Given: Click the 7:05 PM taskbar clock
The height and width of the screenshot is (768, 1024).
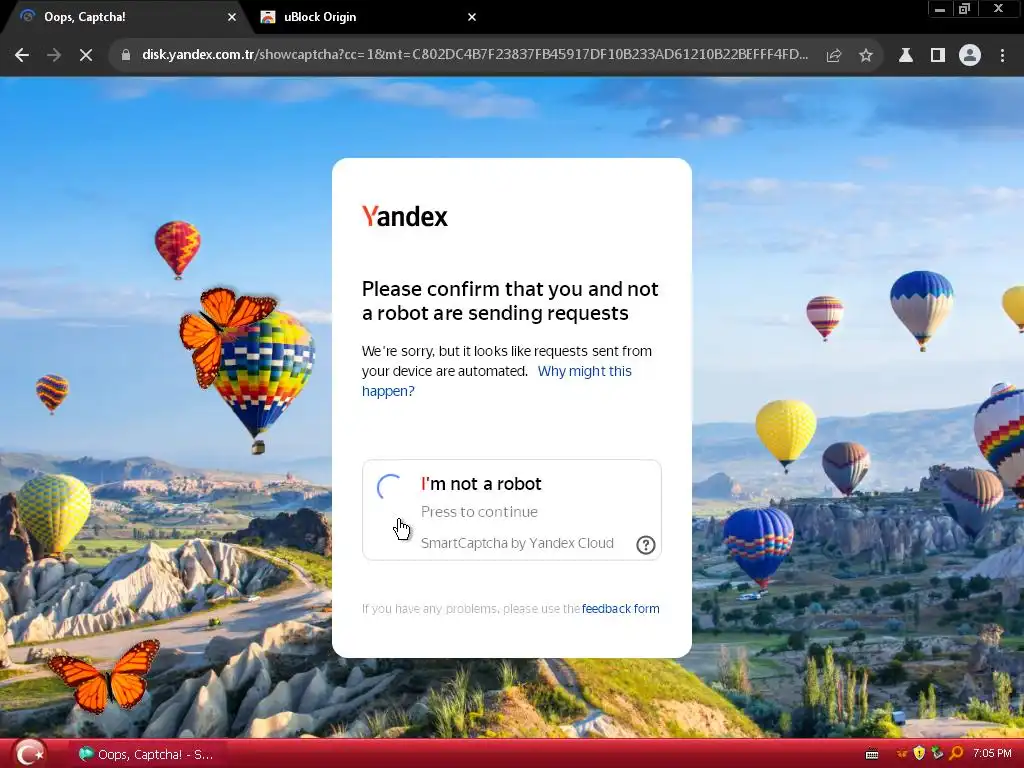Looking at the screenshot, I should [992, 754].
